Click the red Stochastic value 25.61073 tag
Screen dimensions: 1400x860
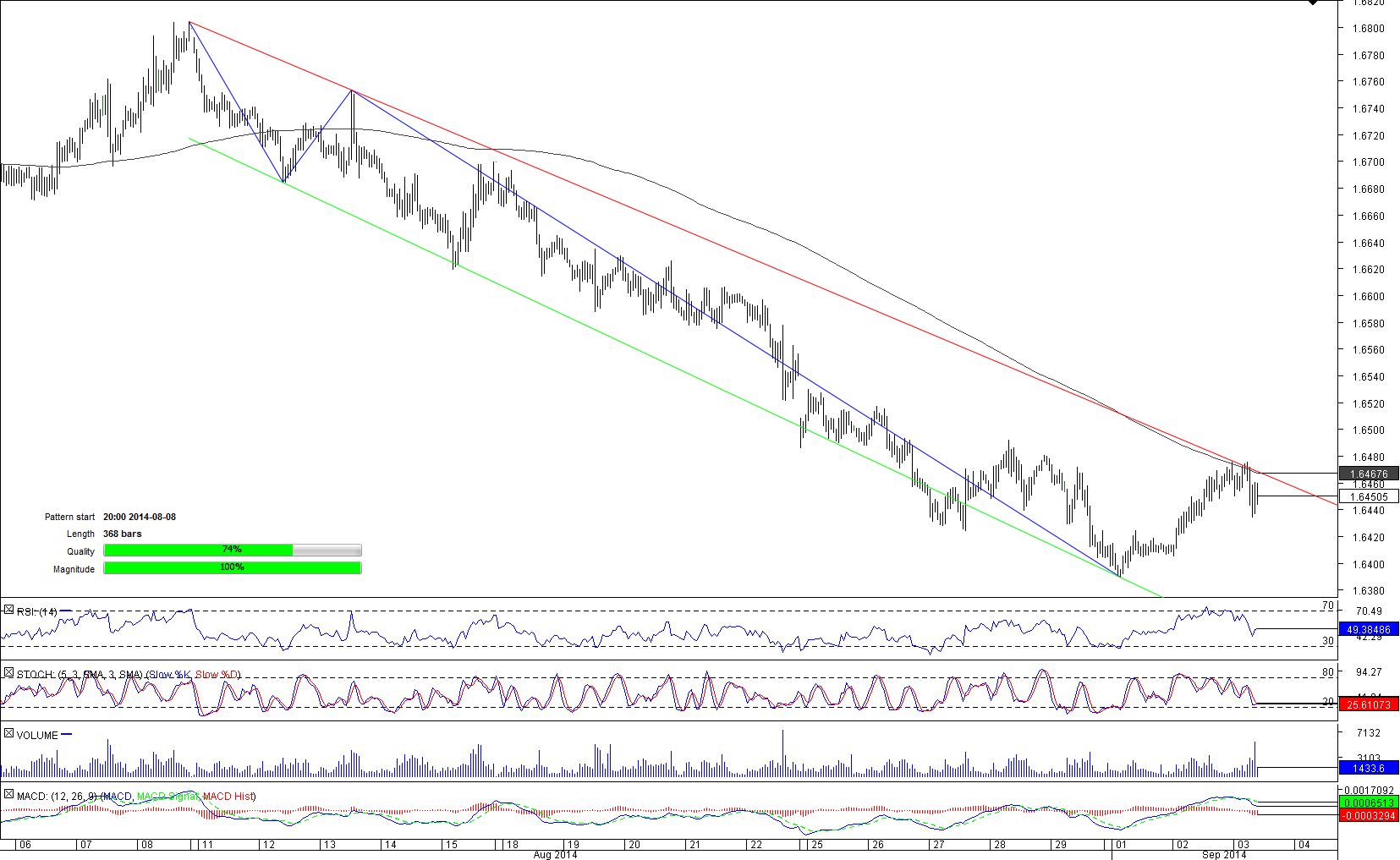1369,704
